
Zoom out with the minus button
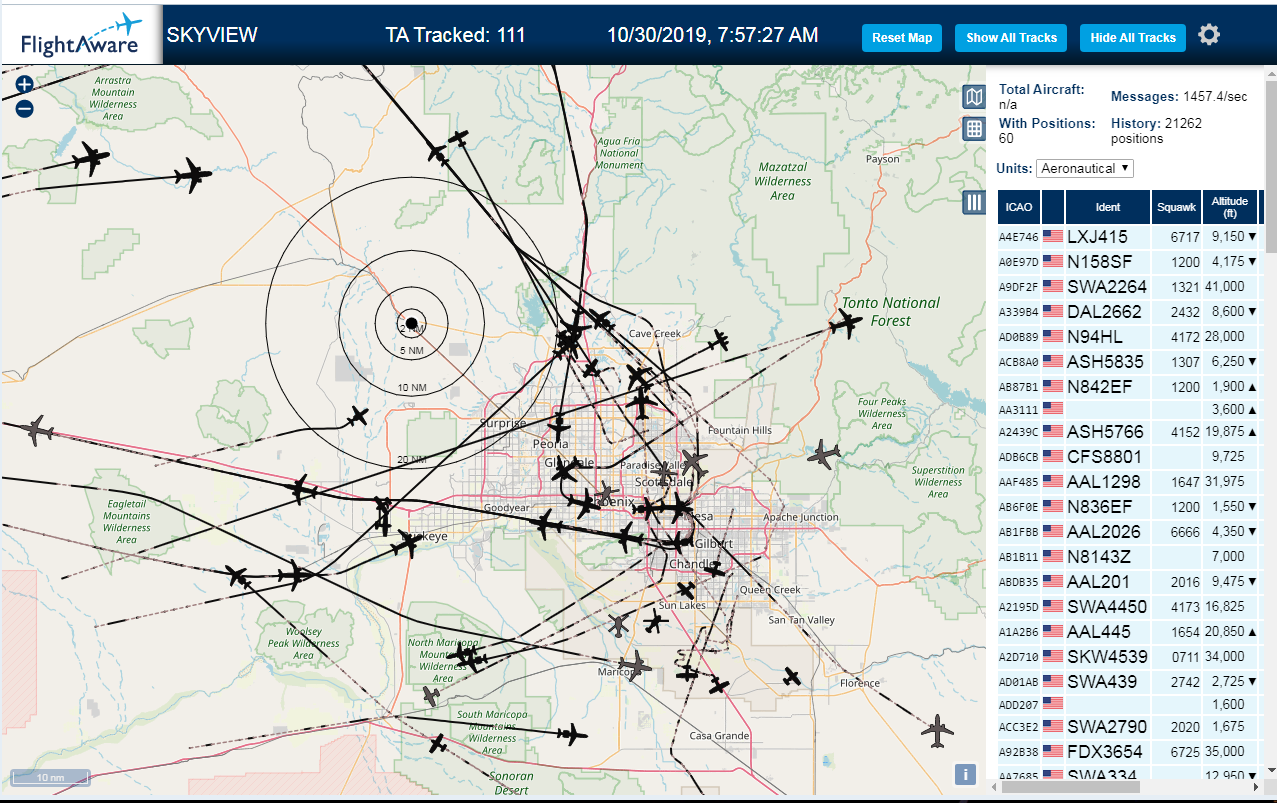(x=25, y=108)
